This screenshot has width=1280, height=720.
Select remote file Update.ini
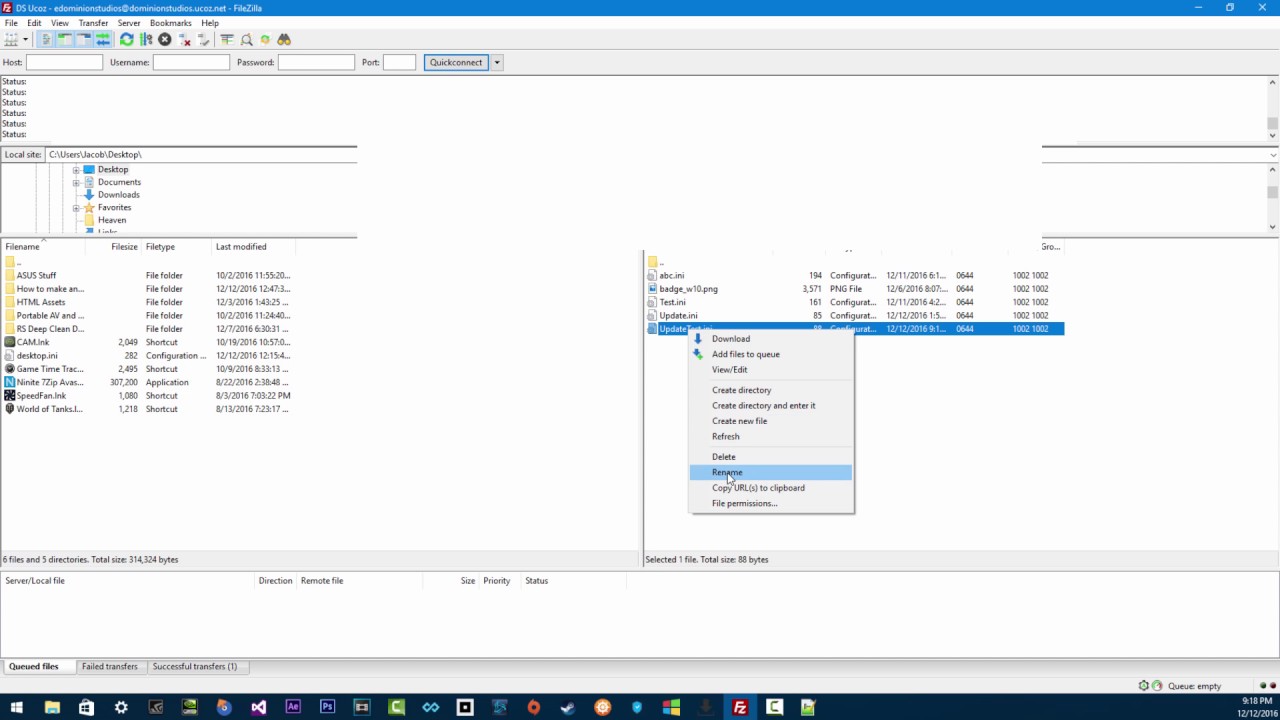(678, 316)
